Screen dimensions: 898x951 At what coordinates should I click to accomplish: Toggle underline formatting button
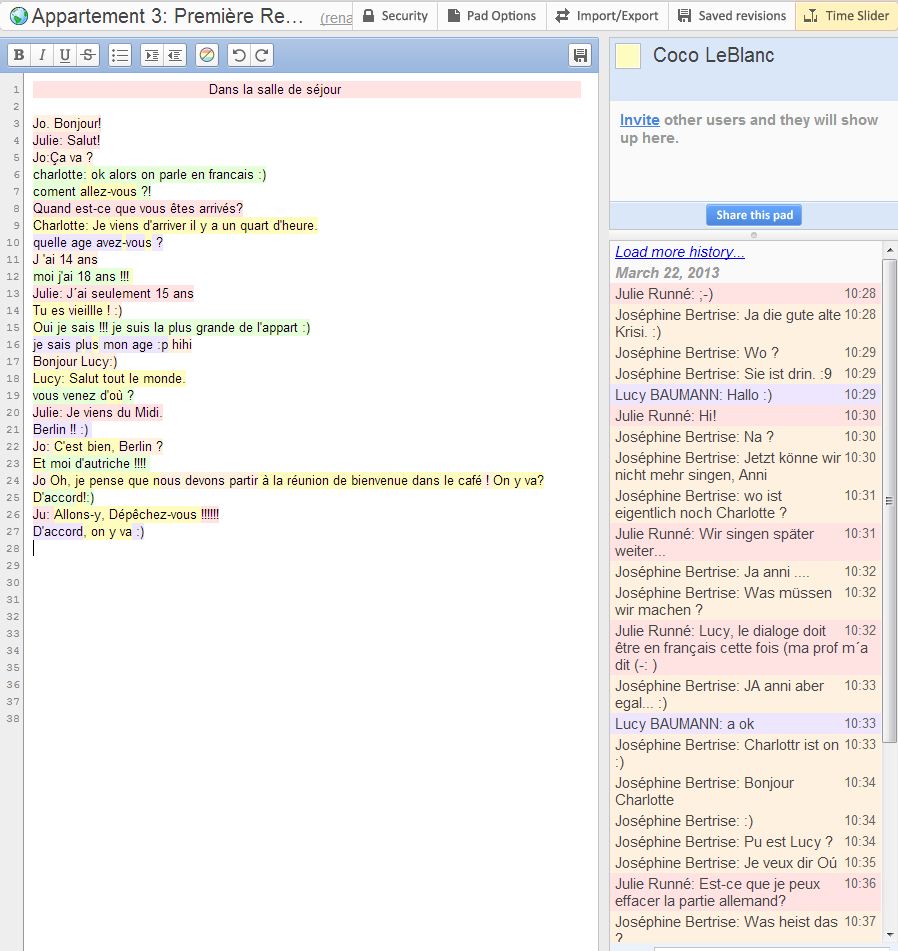tap(65, 56)
